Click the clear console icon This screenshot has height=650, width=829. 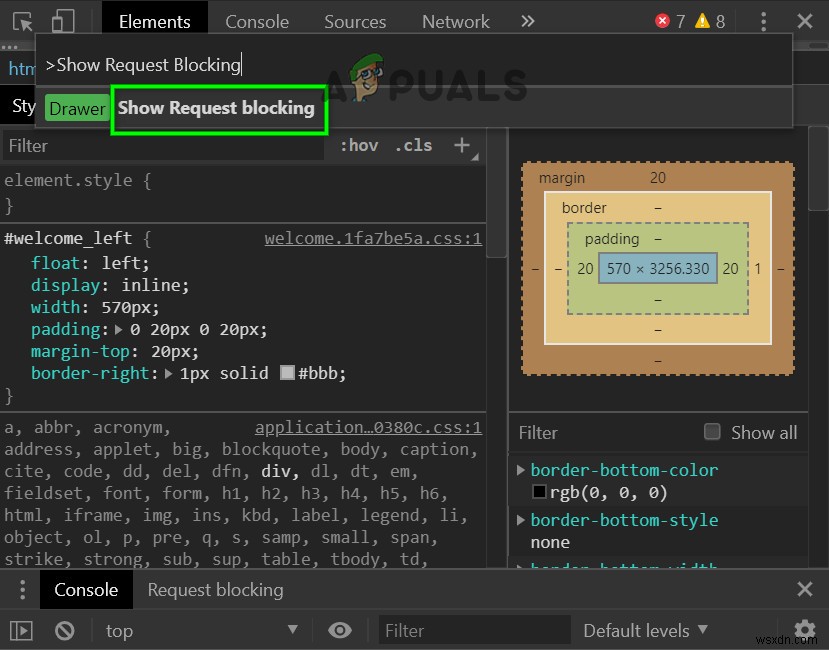coord(65,630)
